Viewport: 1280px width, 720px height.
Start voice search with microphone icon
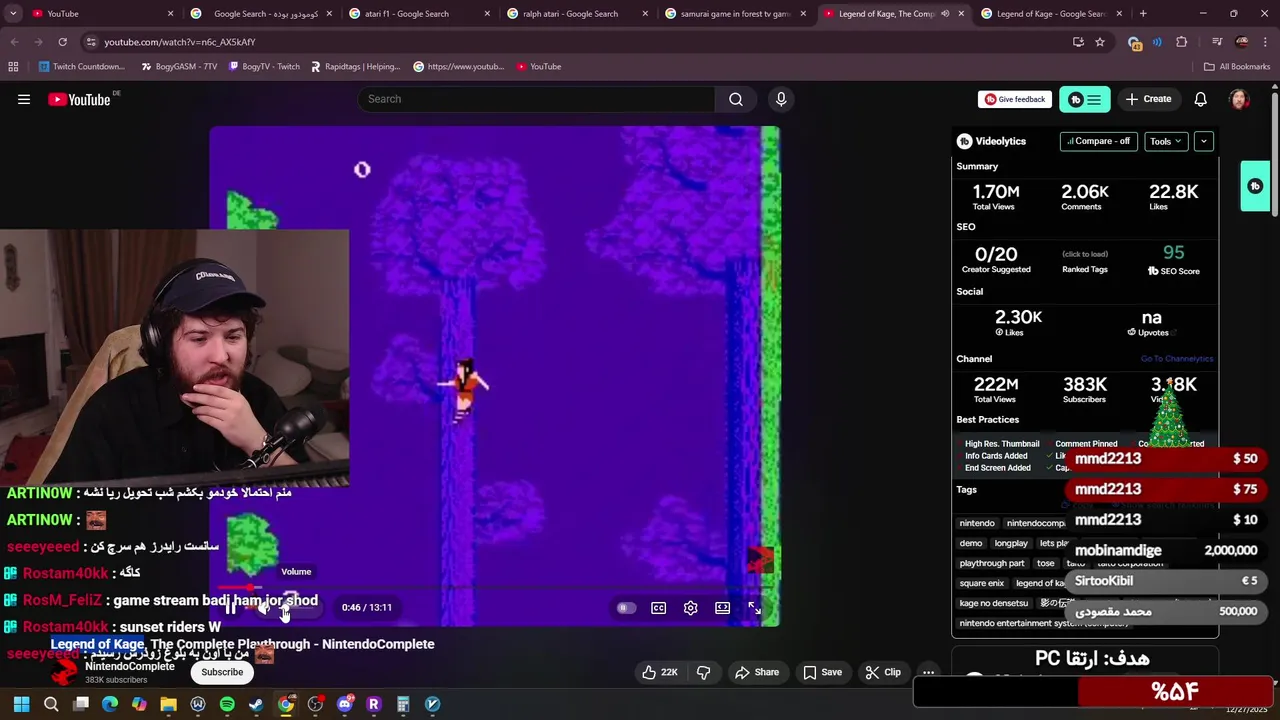pos(781,99)
